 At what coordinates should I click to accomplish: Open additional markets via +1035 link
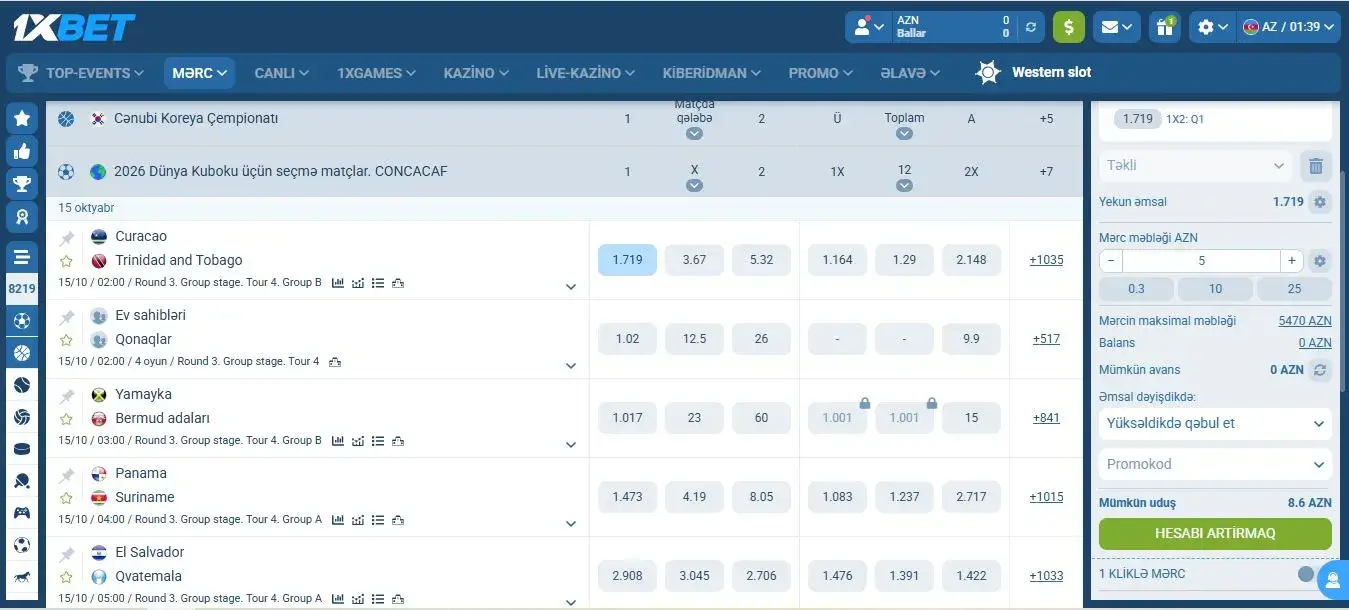[x=1046, y=259]
